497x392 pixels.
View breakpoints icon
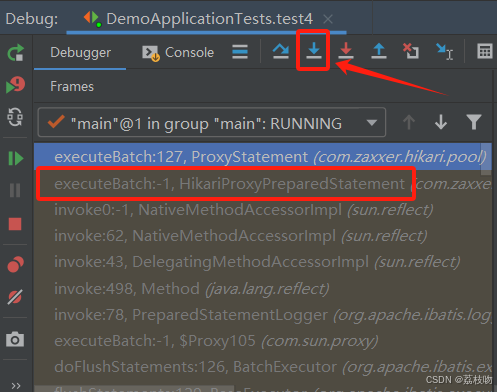15,265
